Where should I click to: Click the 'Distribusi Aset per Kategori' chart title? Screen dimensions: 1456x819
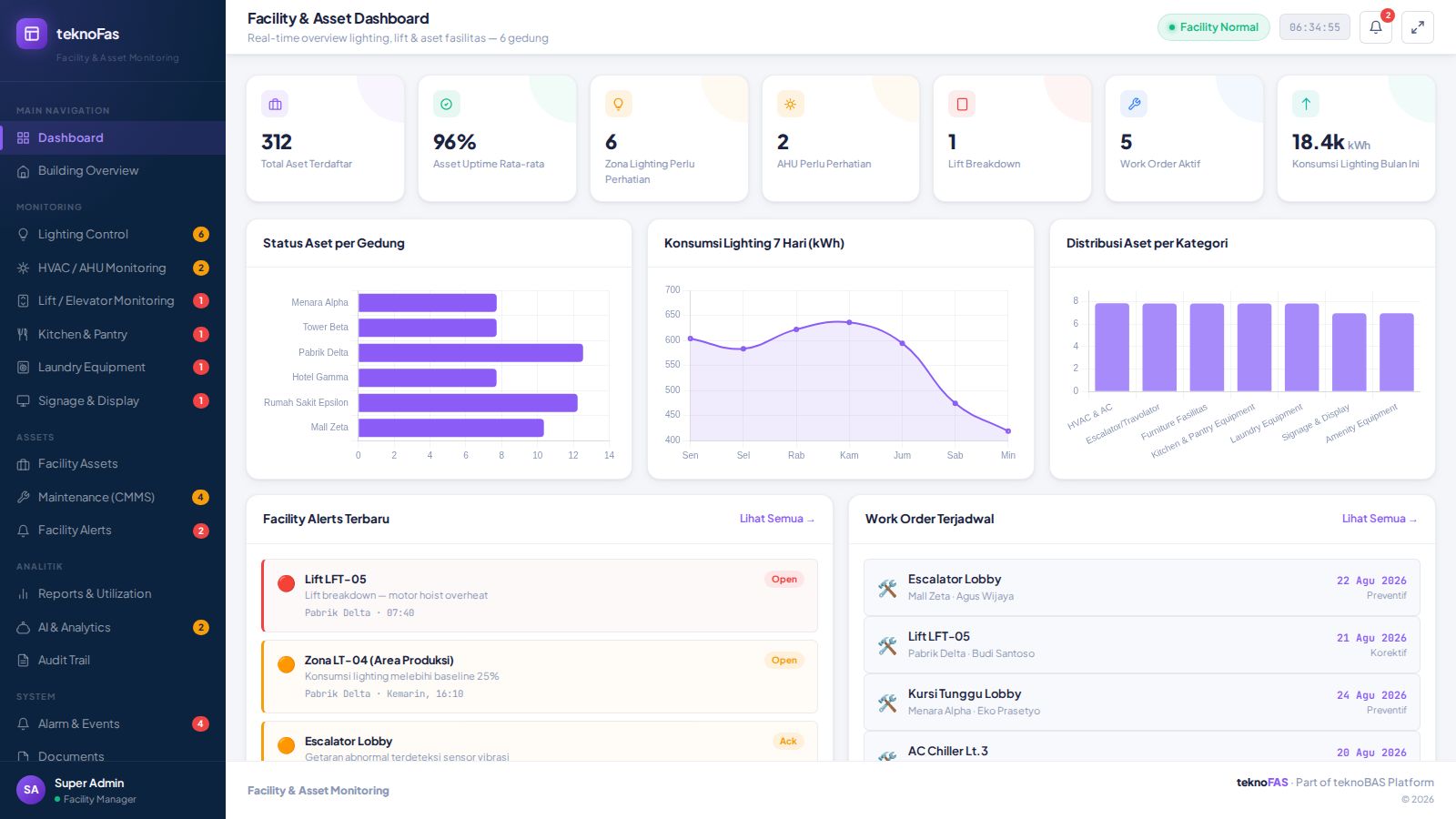point(1148,244)
